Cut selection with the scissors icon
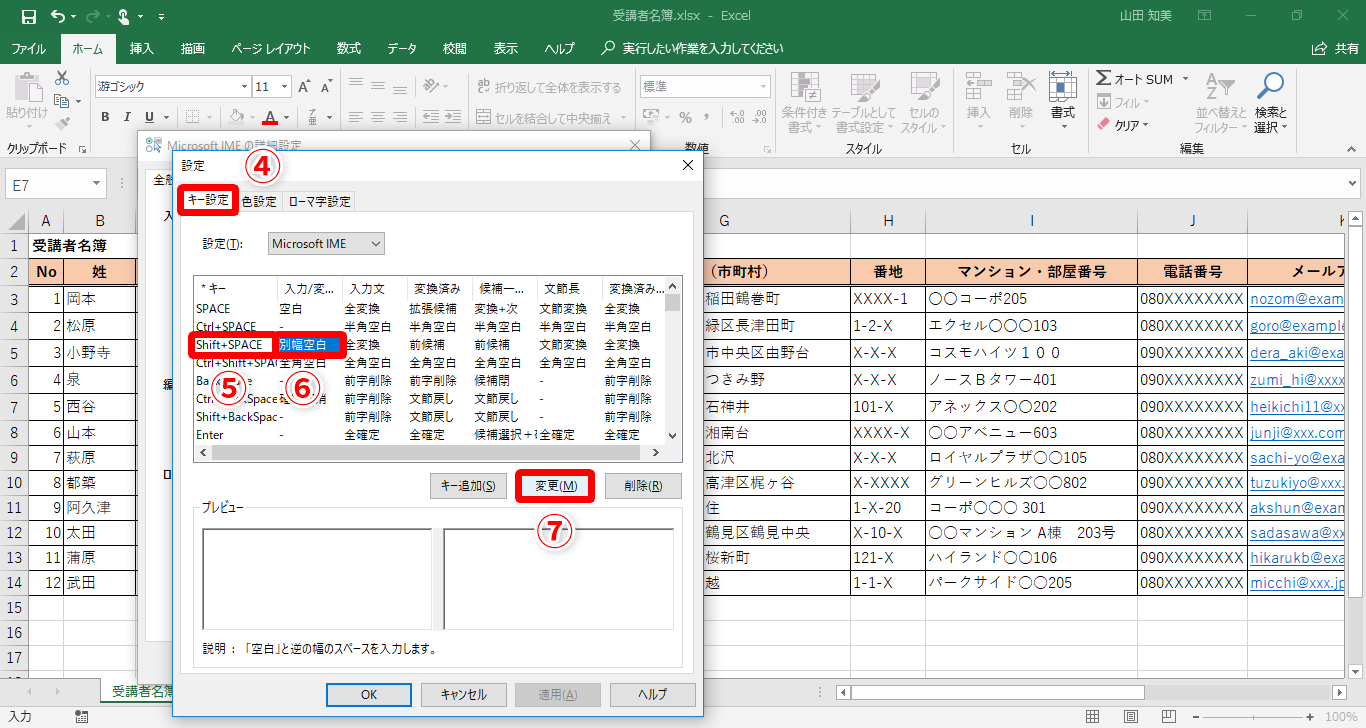 click(62, 78)
